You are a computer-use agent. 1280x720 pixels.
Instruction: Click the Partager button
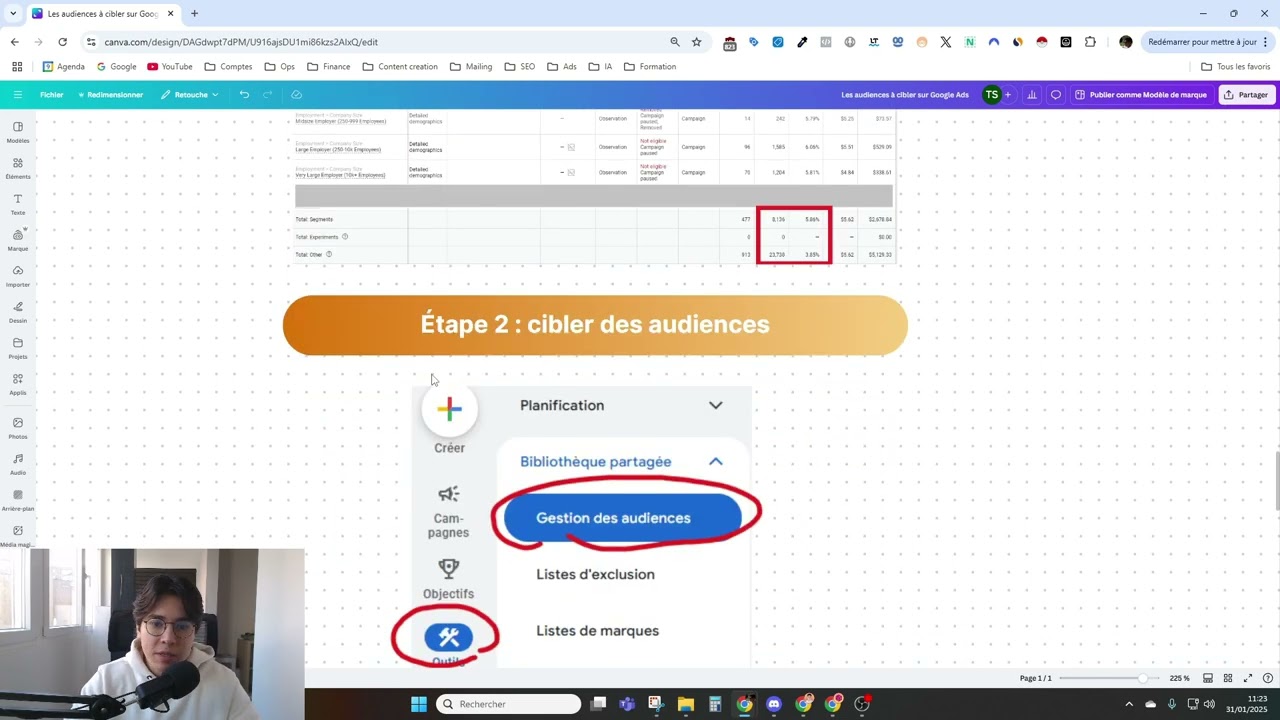[x=1246, y=95]
